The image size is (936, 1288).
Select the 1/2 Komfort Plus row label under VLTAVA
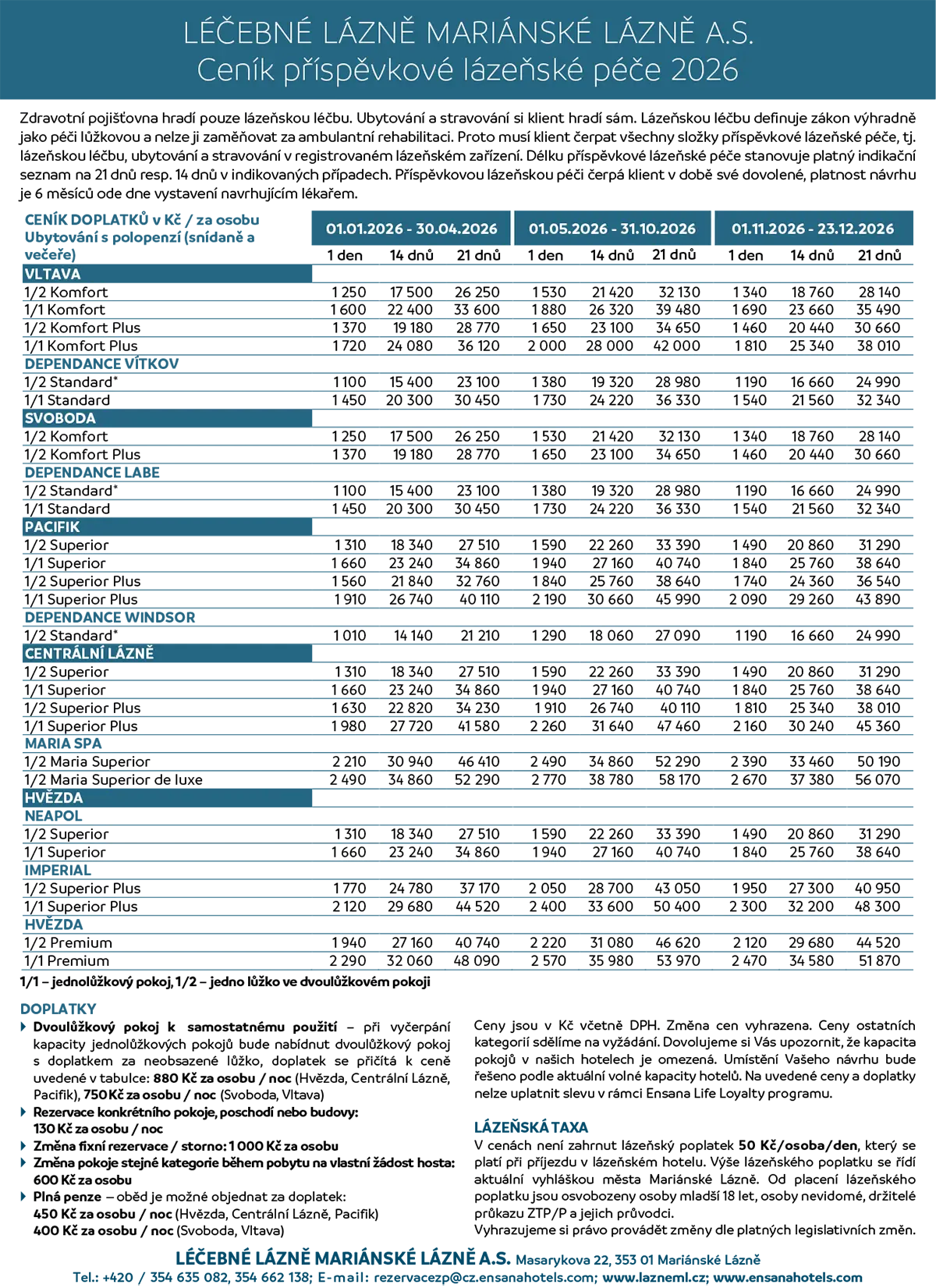coord(83,328)
